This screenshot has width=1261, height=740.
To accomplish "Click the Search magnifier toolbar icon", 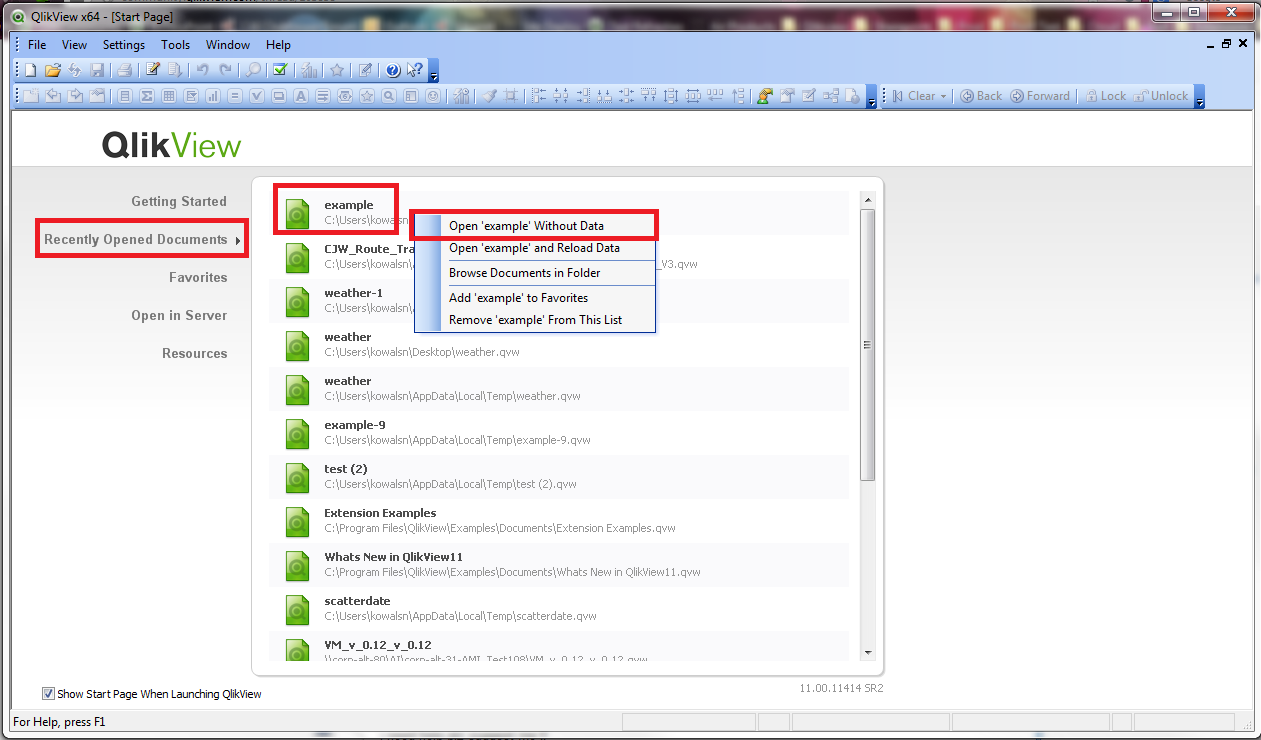I will [x=253, y=70].
